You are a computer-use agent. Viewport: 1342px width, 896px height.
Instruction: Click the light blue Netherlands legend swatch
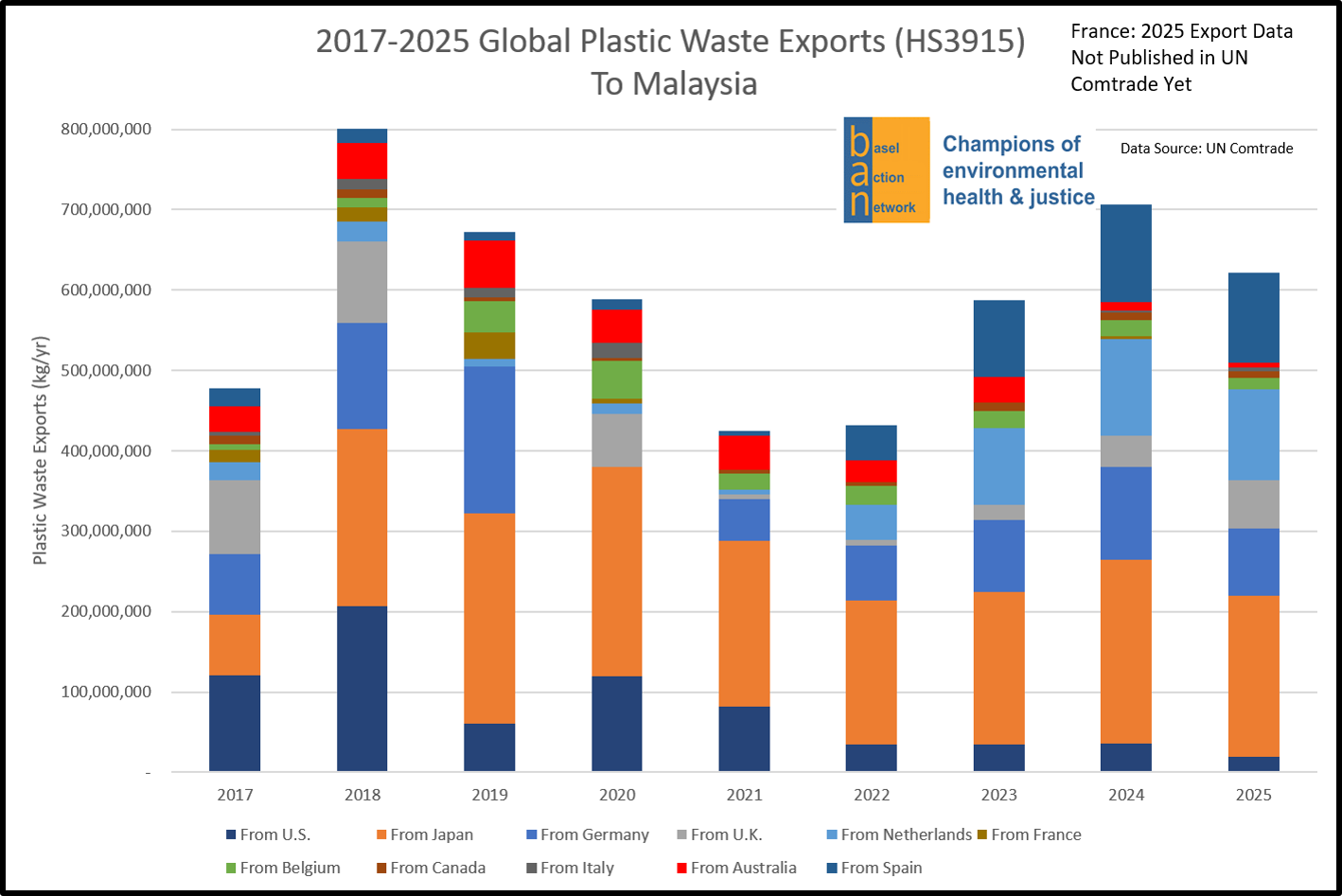tap(832, 835)
